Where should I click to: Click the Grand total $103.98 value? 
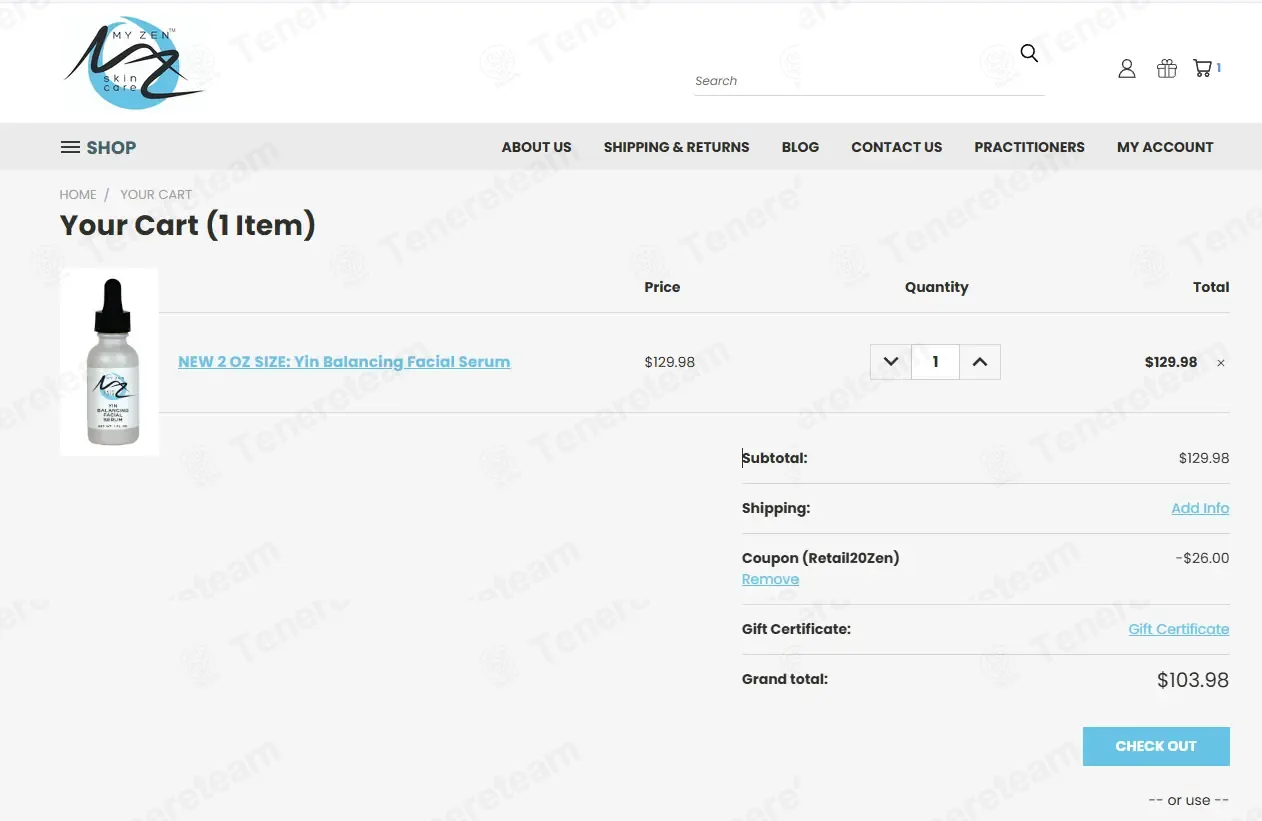pos(1193,680)
